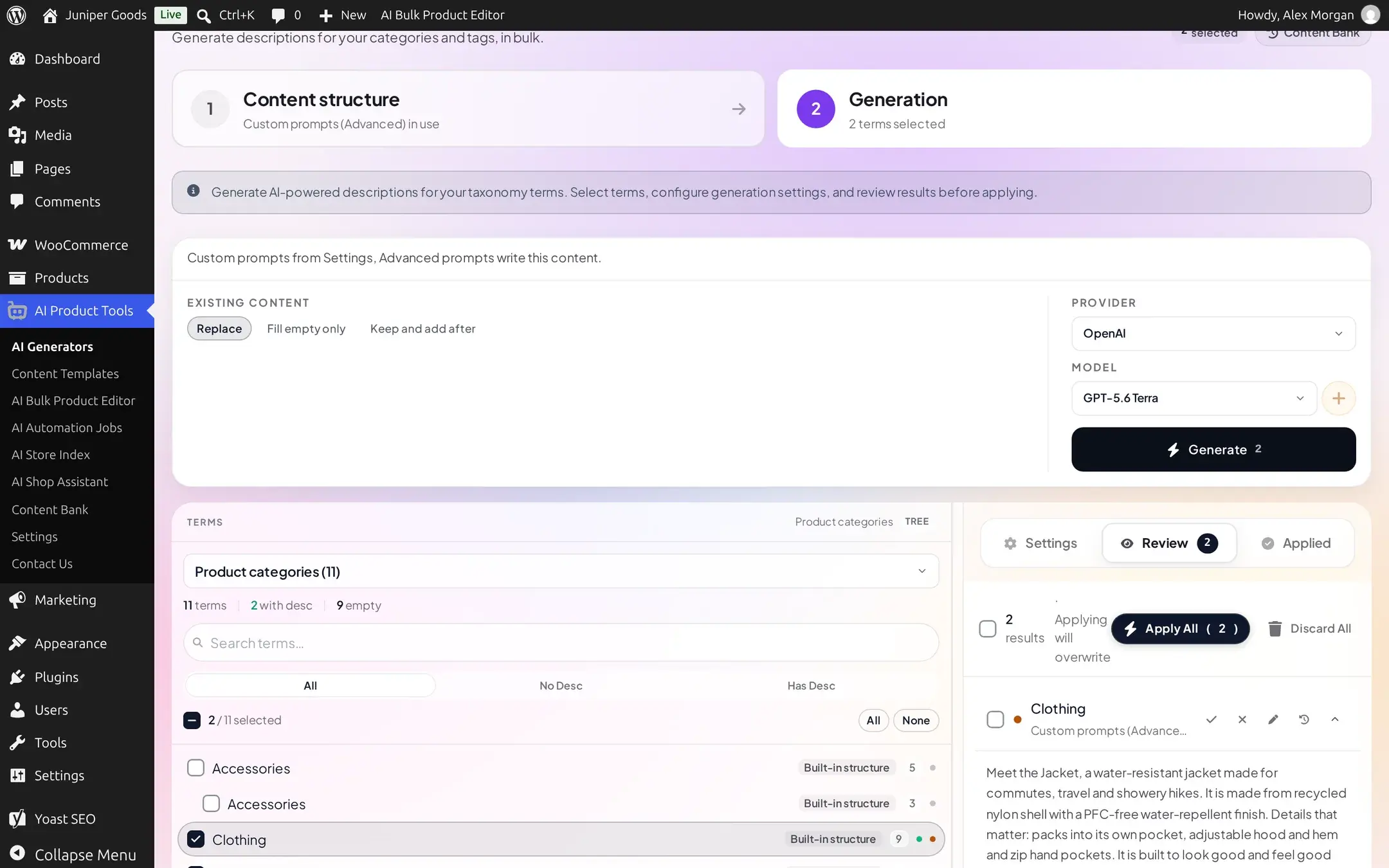
Task: Open the comments bubble in admin bar
Action: click(278, 15)
